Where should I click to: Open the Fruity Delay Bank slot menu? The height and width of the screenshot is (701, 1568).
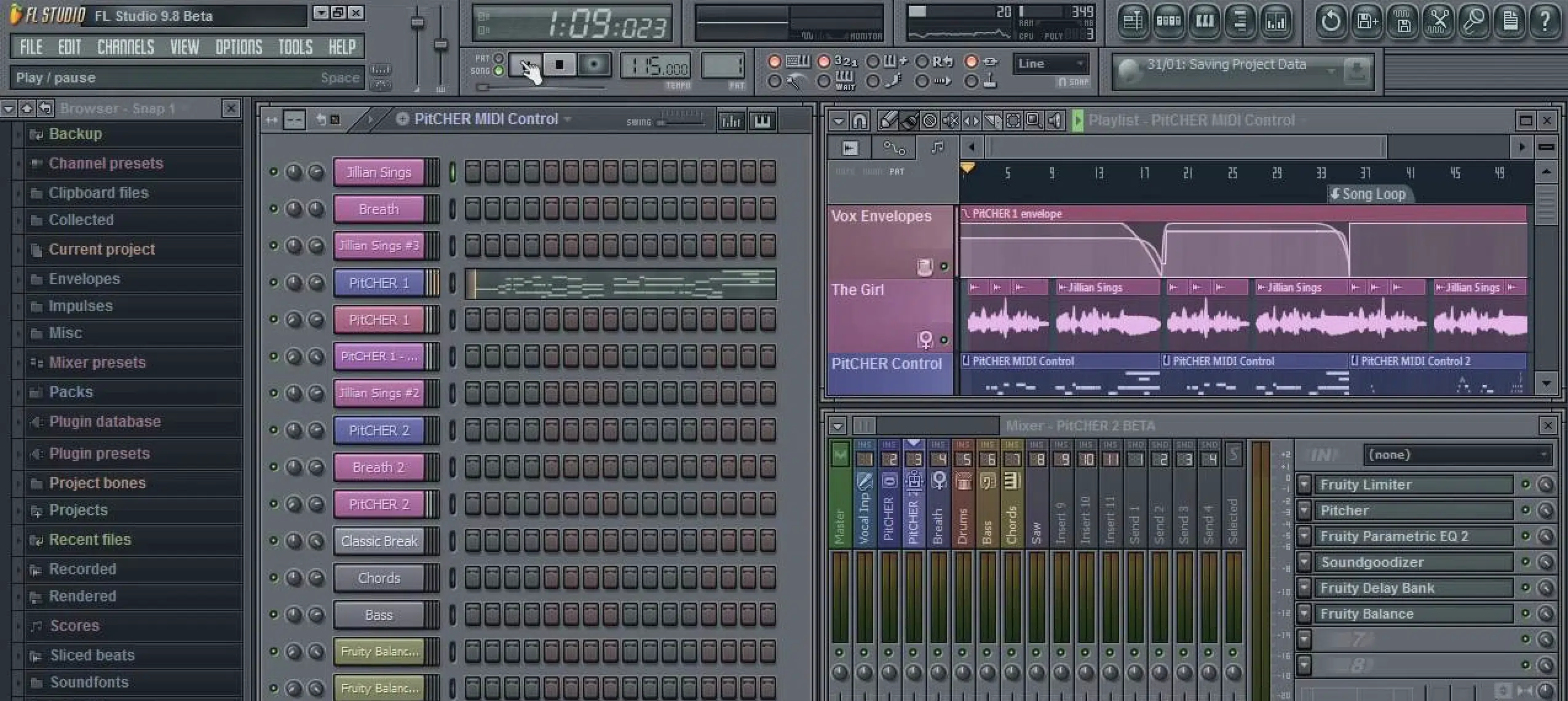click(1304, 588)
